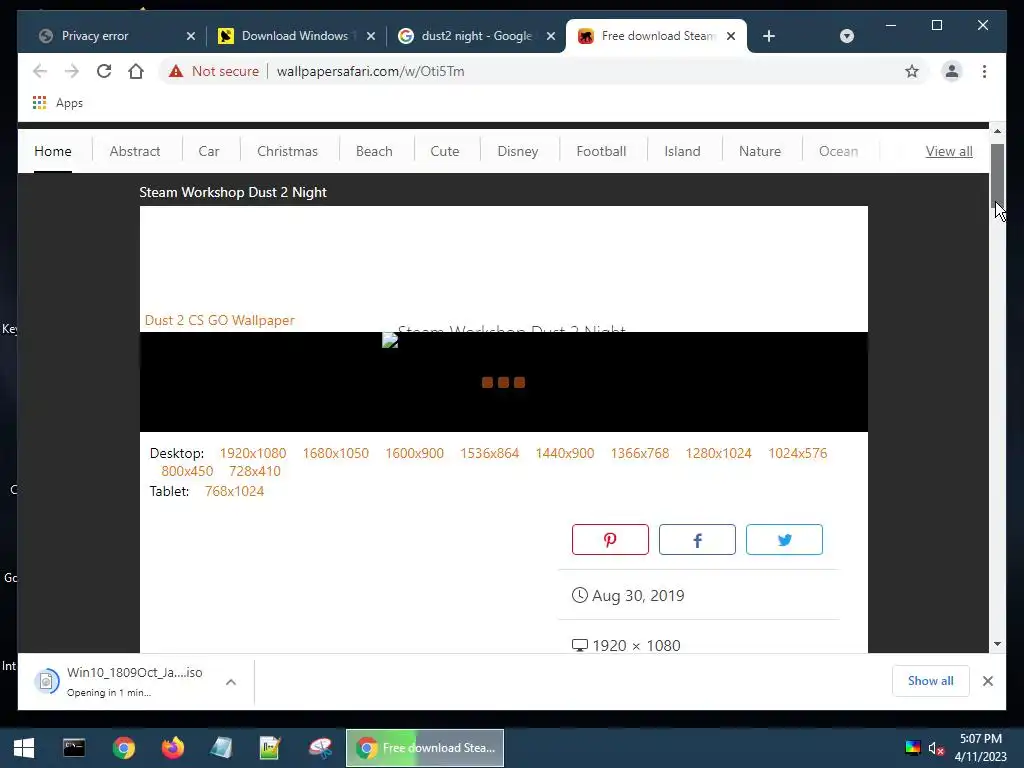The image size is (1024, 768).
Task: Open pinned Chrome icon on taskbar
Action: [123, 748]
